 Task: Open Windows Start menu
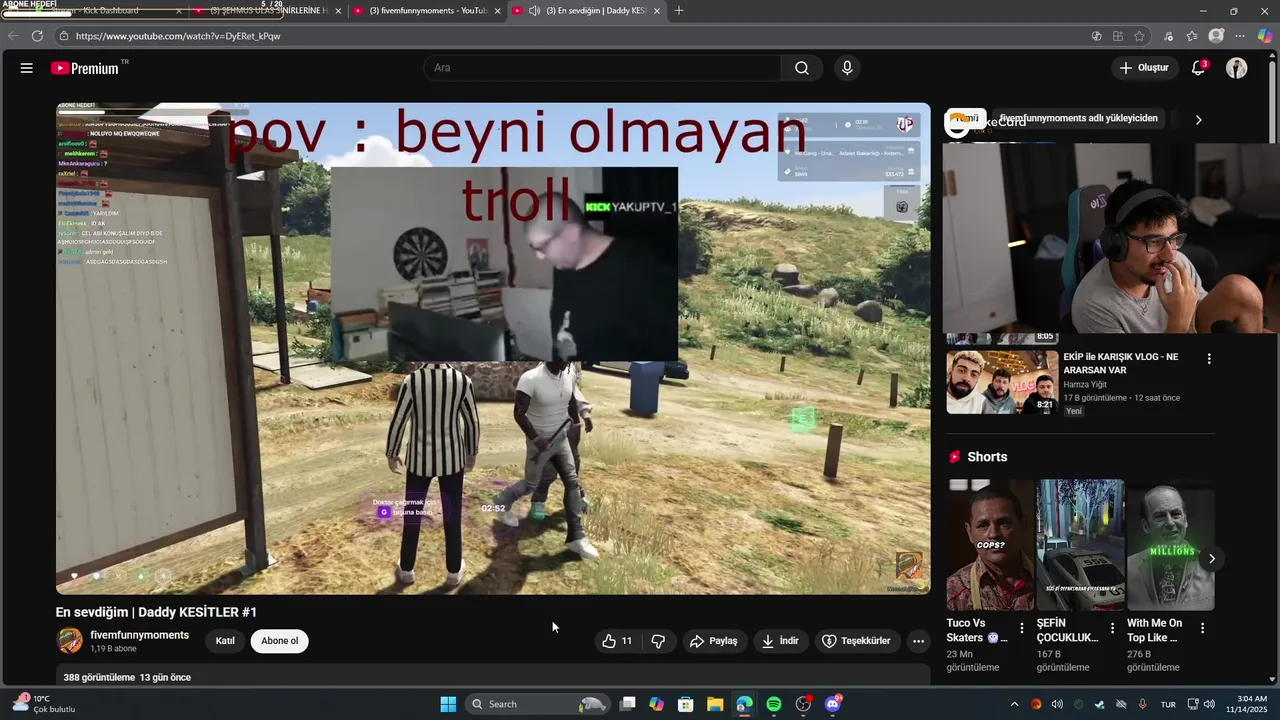pos(448,704)
